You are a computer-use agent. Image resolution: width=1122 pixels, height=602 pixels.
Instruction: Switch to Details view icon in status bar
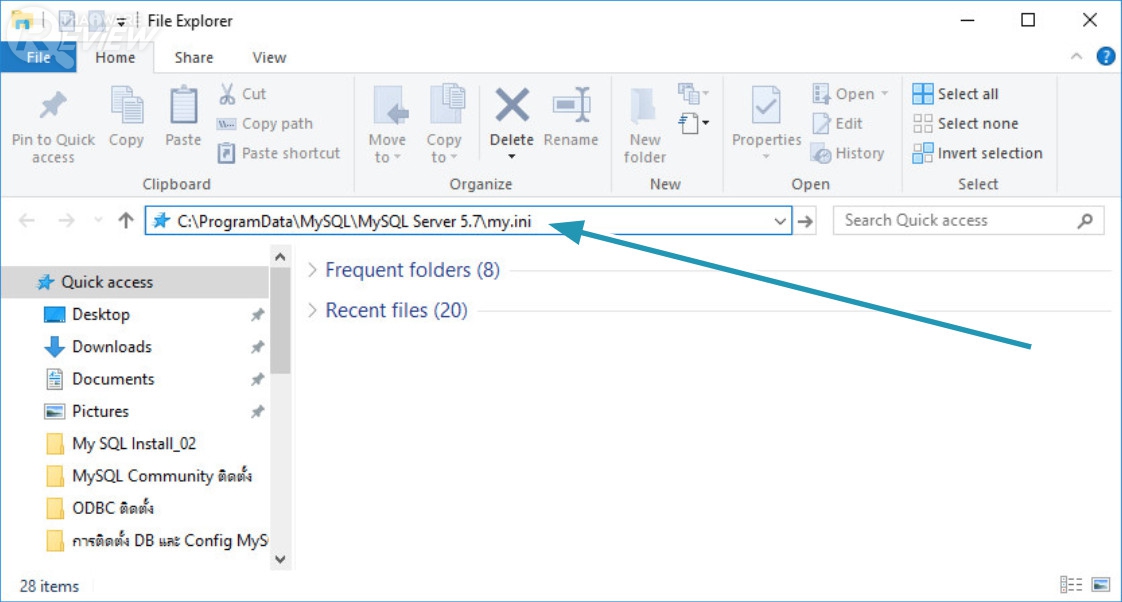pos(1070,585)
